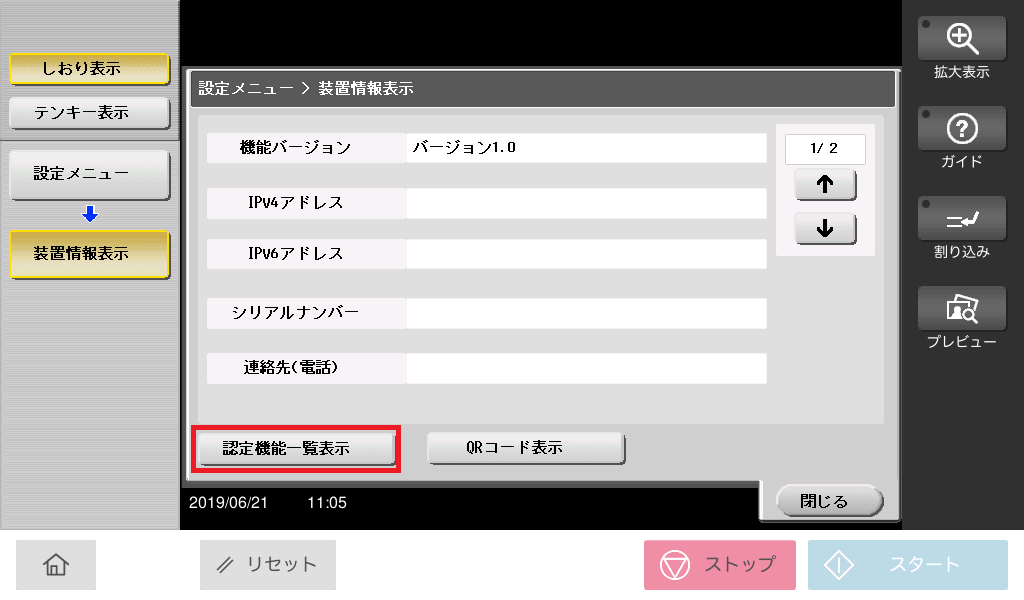Click the IPv4アドレス value field
1024x600 pixels.
pos(586,203)
